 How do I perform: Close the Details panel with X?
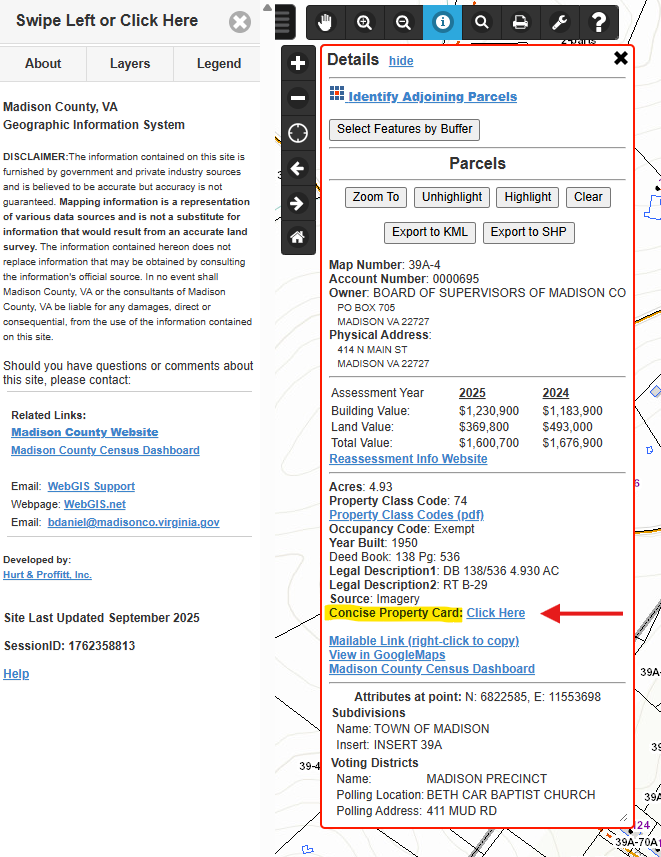pos(621,58)
